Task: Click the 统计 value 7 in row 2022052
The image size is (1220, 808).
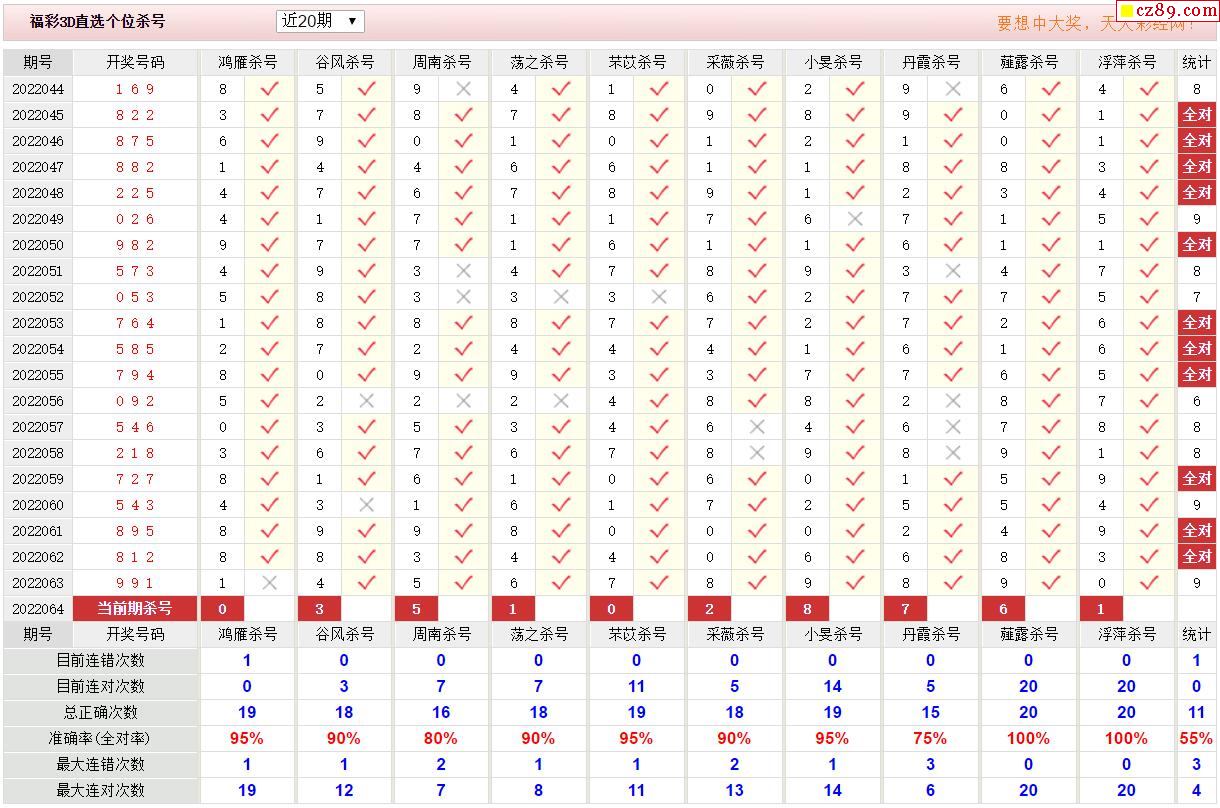Action: click(x=1196, y=297)
